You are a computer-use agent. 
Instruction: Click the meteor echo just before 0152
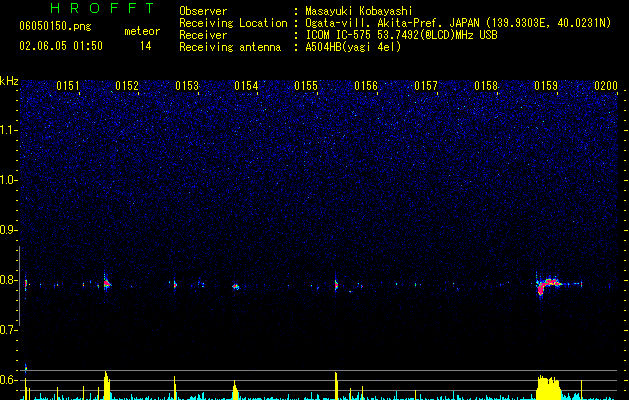click(x=107, y=284)
